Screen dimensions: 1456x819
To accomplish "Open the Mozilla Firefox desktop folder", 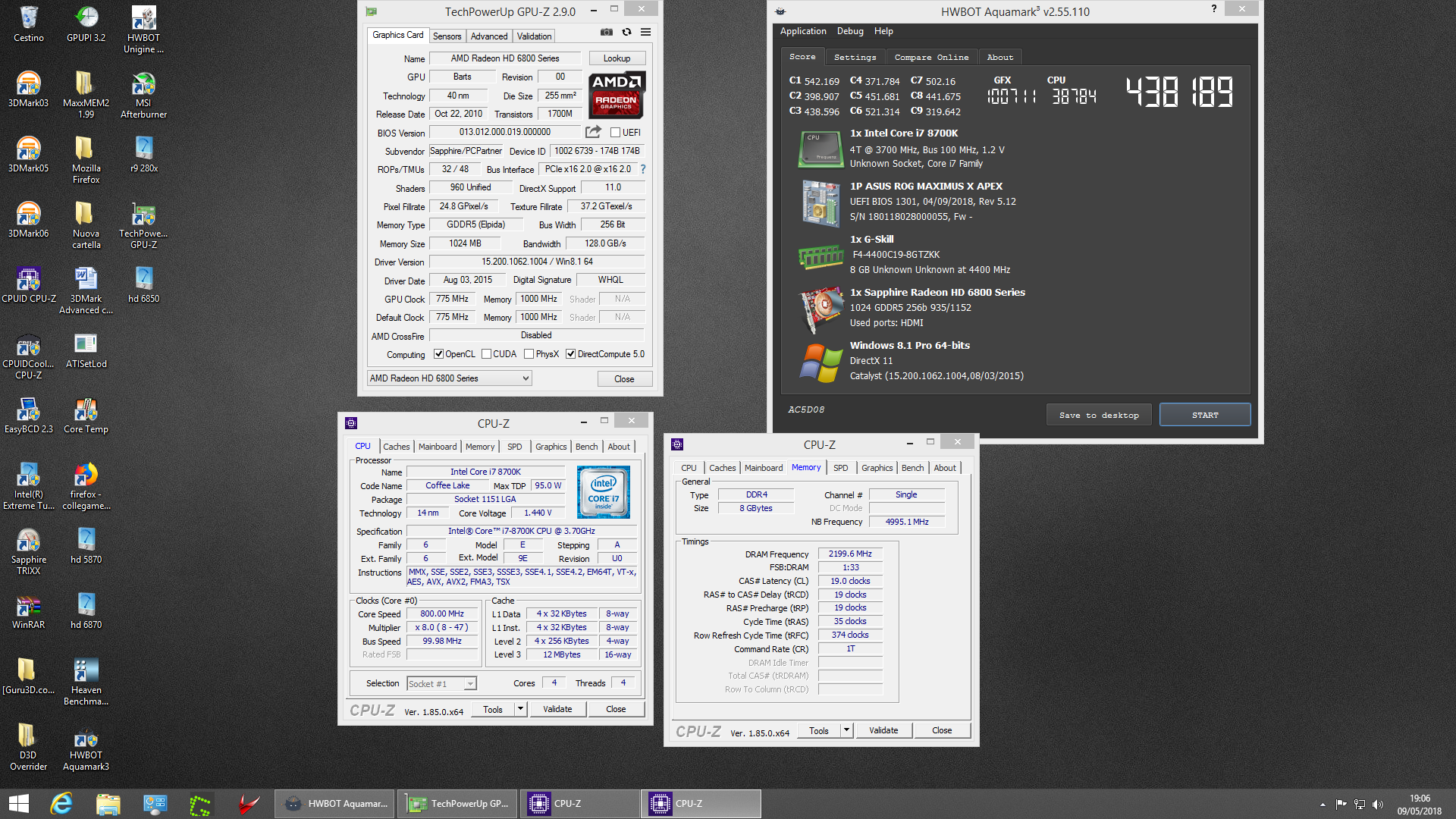I will pos(86,160).
